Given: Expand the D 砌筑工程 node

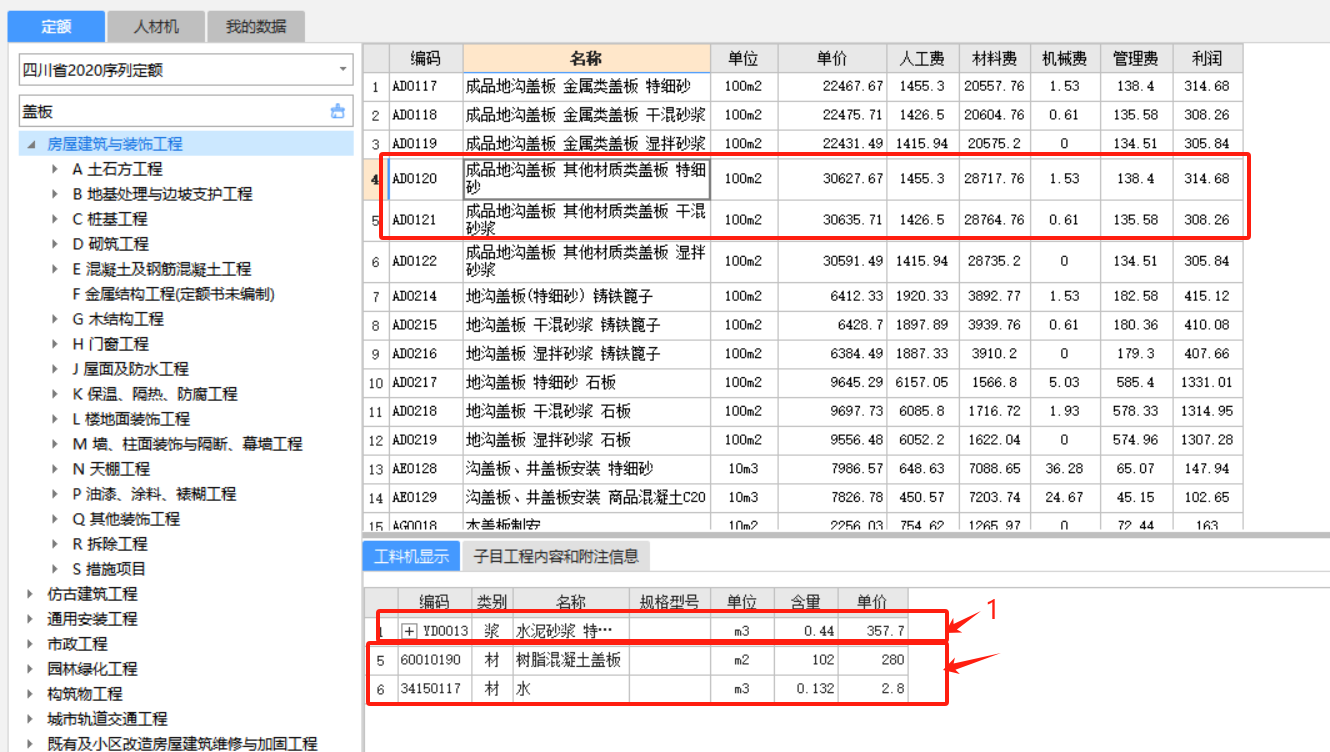Looking at the screenshot, I should pyautogui.click(x=56, y=244).
